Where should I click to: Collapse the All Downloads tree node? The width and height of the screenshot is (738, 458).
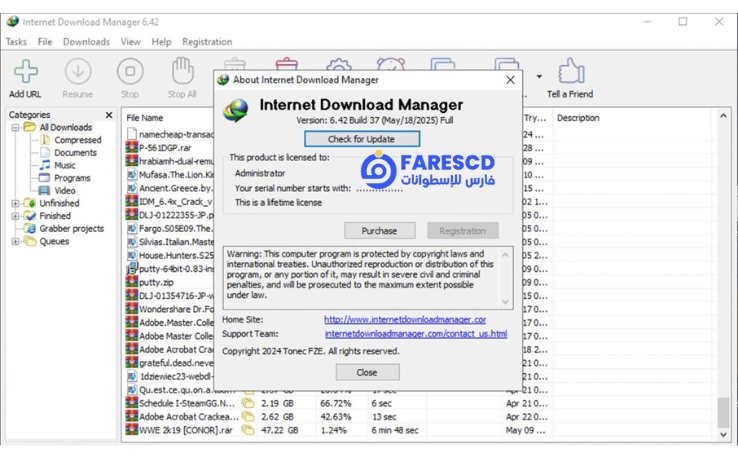point(16,127)
